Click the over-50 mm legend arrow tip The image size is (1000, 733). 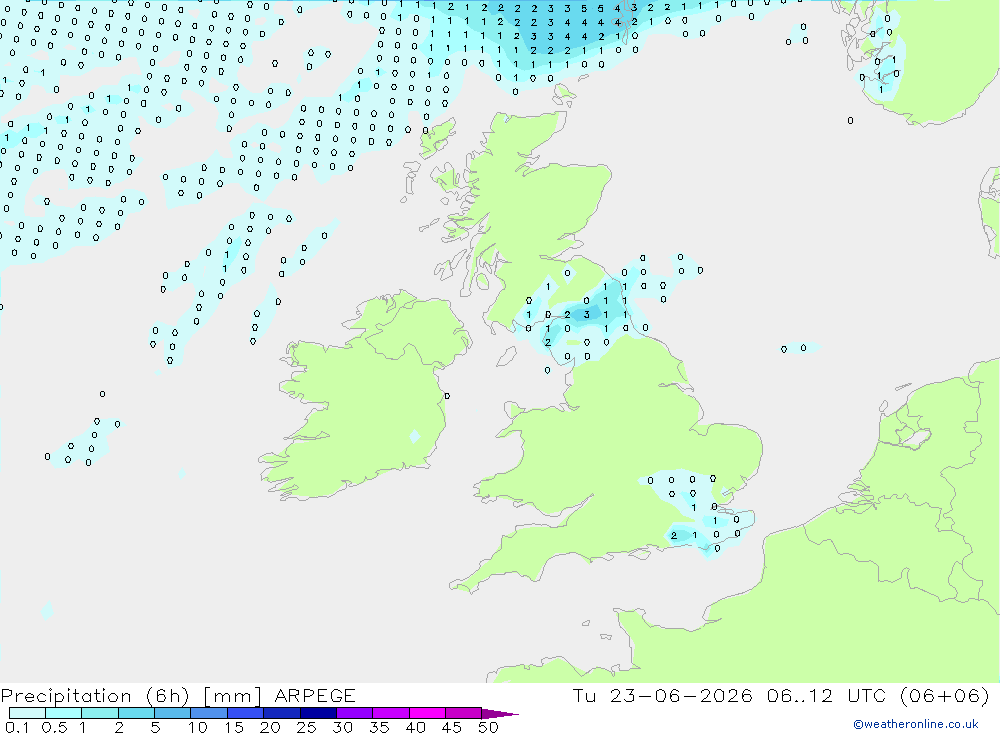click(x=500, y=714)
